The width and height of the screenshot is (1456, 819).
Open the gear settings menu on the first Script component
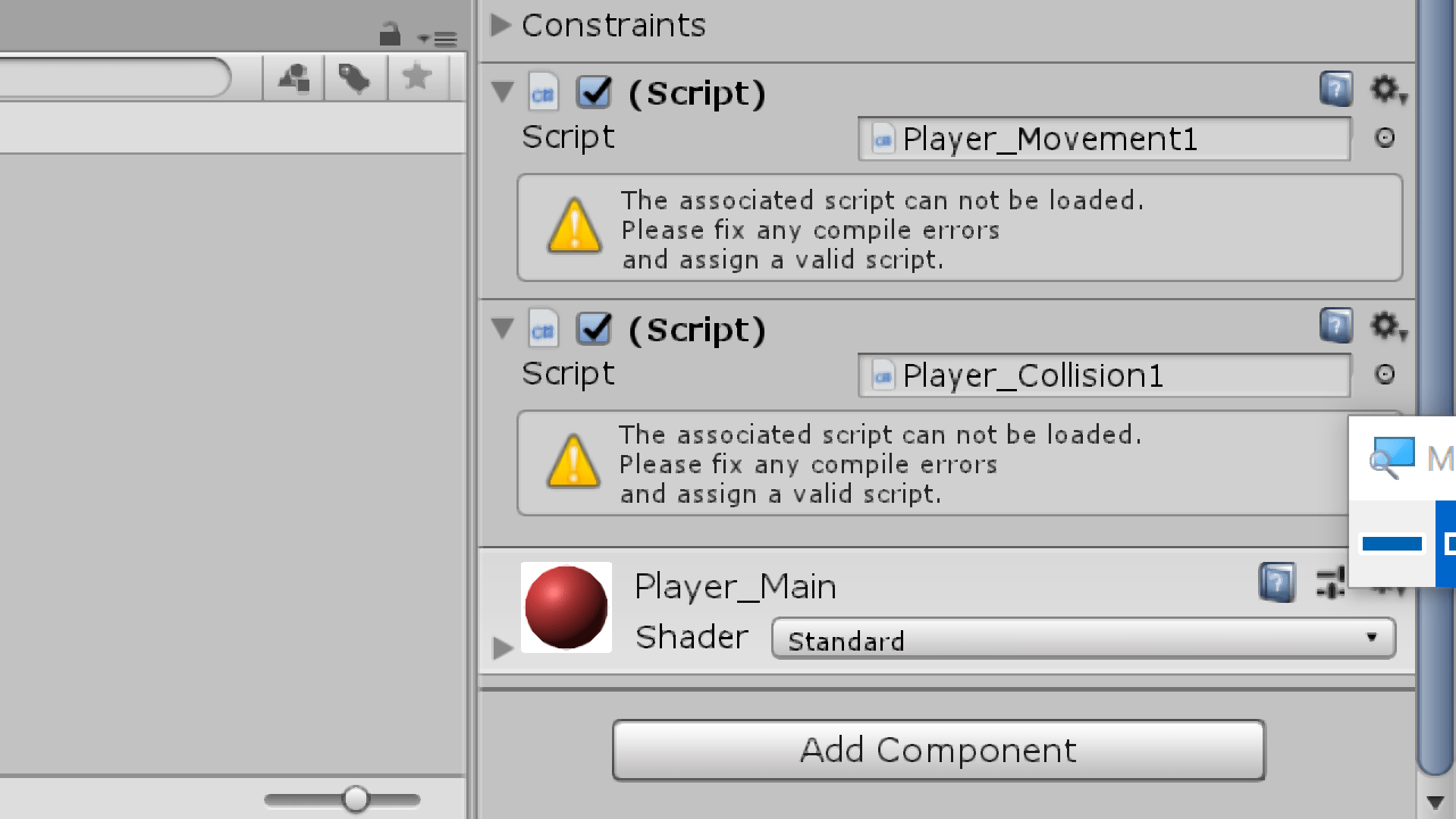(1385, 89)
